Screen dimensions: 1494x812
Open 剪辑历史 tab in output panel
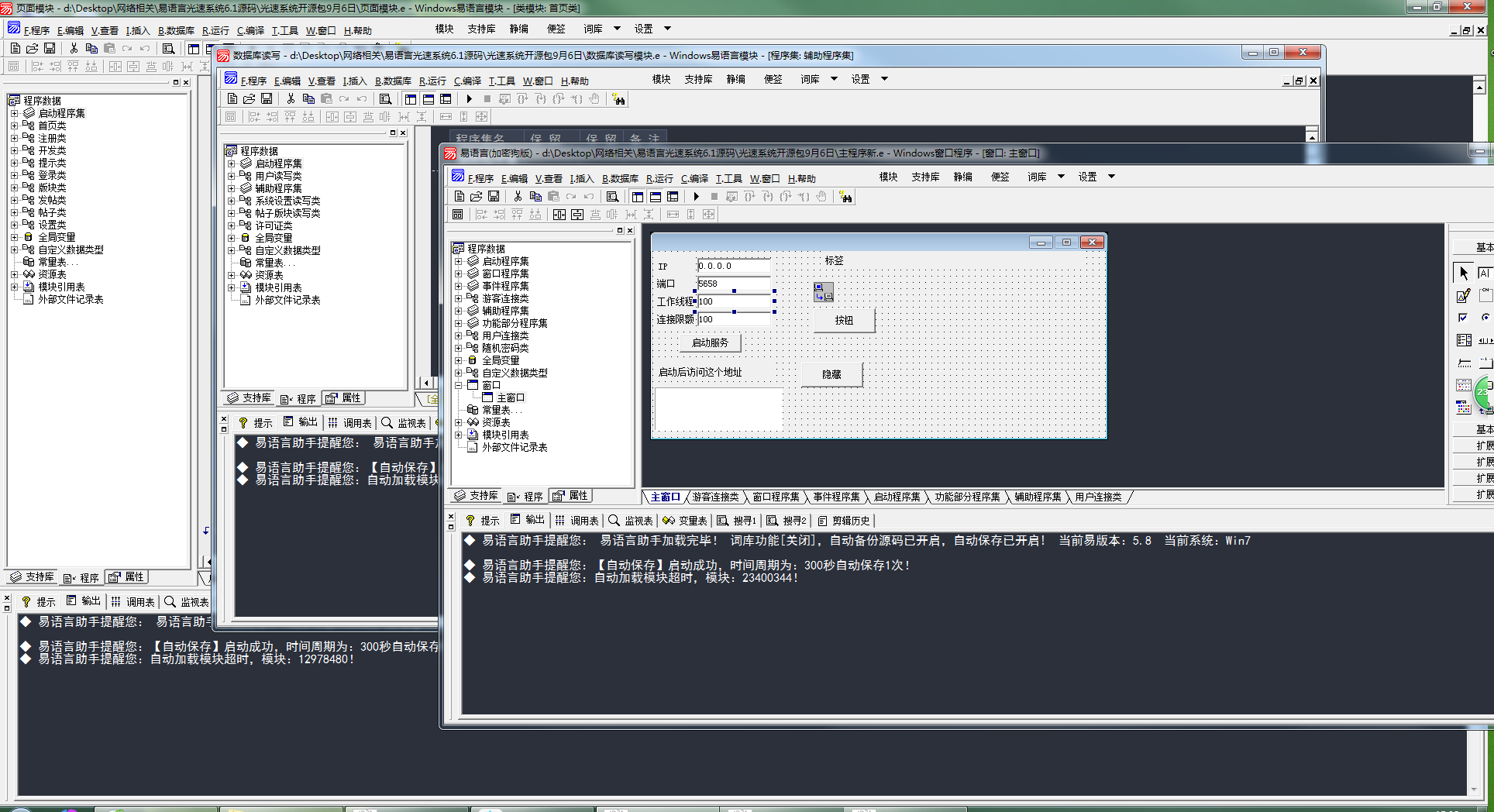click(844, 521)
